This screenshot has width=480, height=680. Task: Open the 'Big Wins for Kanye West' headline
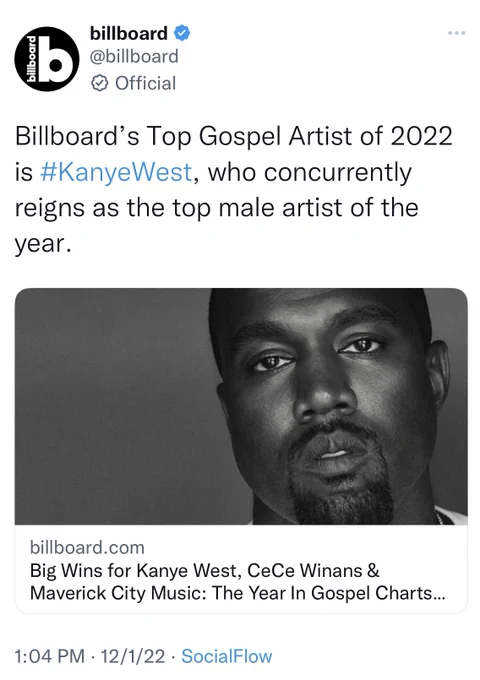(205, 571)
